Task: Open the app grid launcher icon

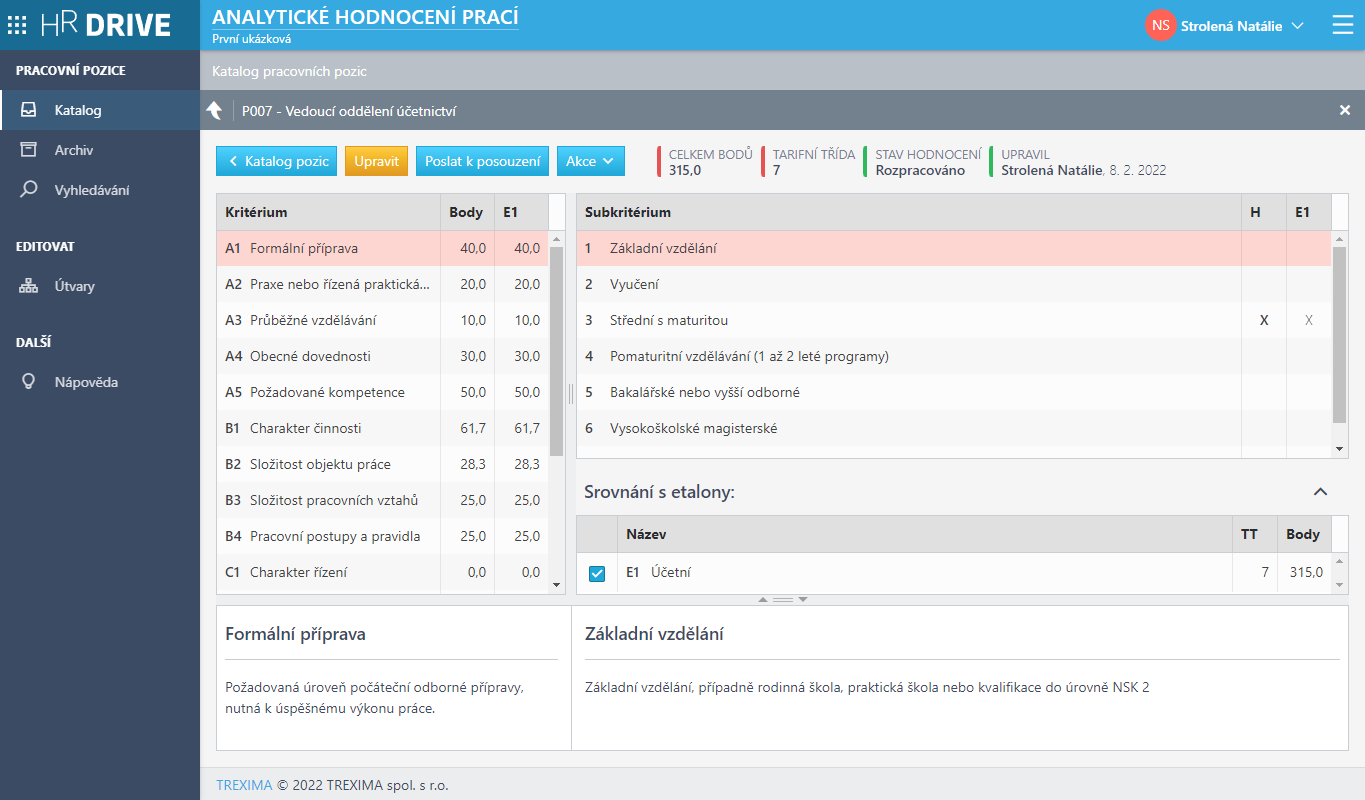Action: pyautogui.click(x=18, y=25)
